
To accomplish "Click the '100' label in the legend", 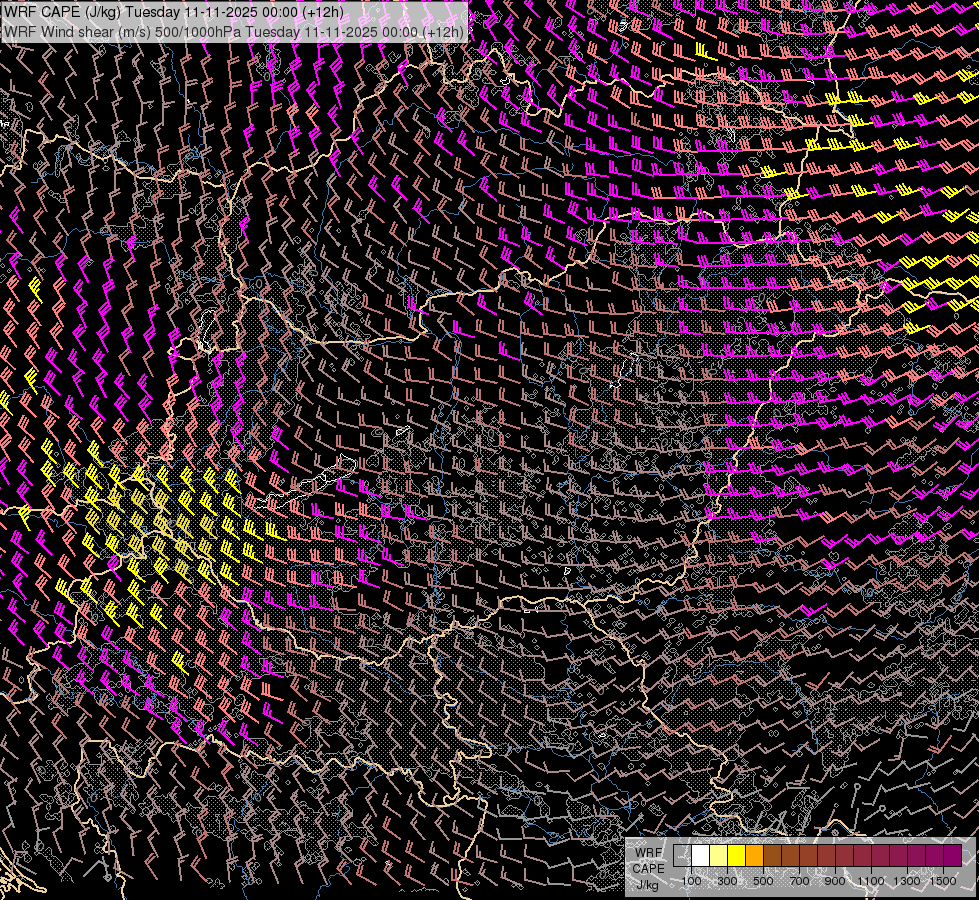I will pos(691,881).
